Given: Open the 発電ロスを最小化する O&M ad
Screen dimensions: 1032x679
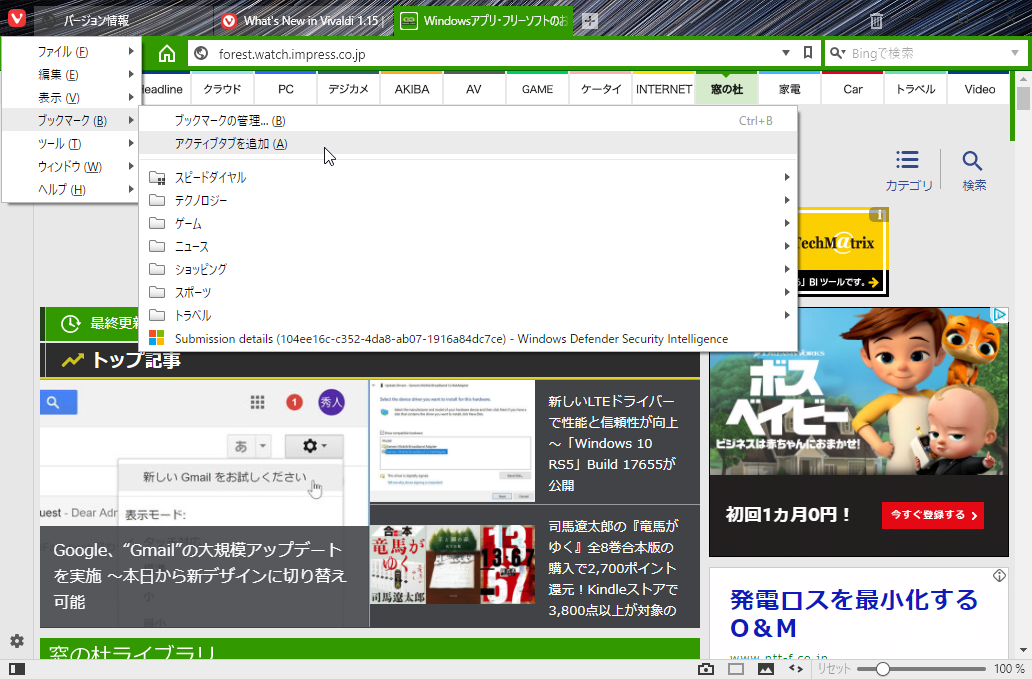Looking at the screenshot, I should (854, 613).
